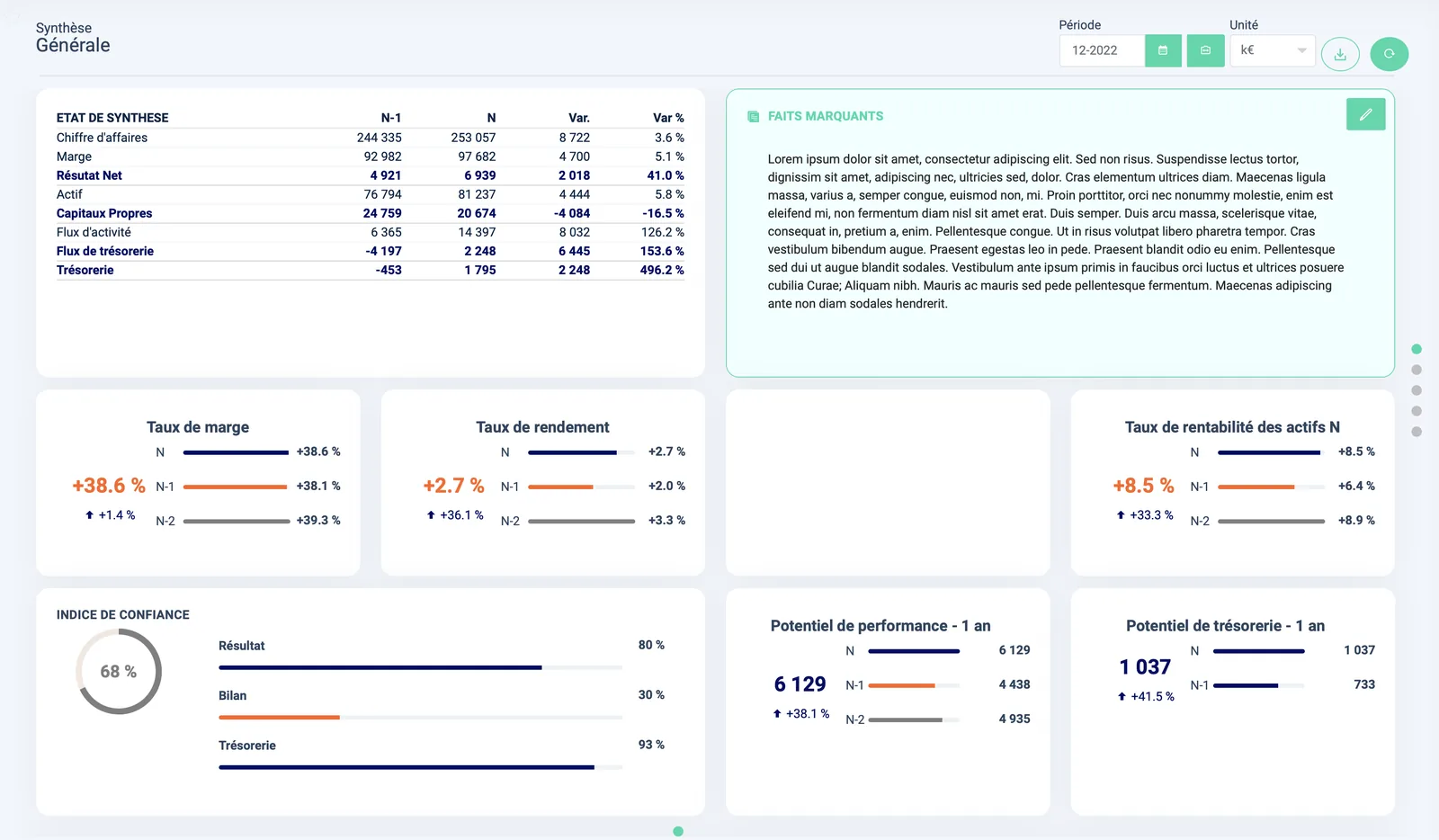The height and width of the screenshot is (840, 1439).
Task: Click the "Capitaux Propres" row label
Action: tap(104, 213)
